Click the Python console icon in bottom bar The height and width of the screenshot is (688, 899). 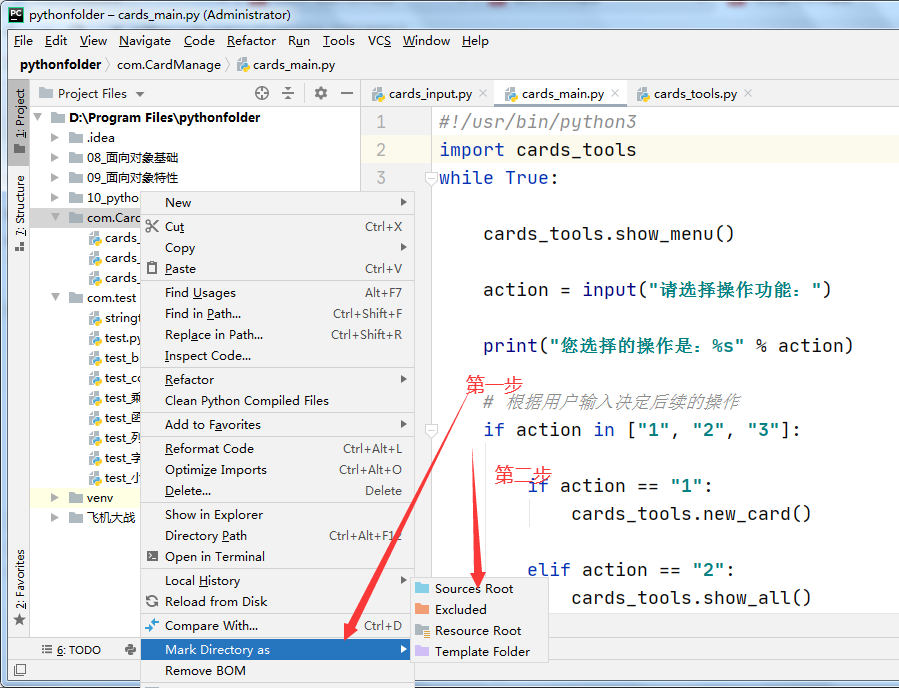click(x=131, y=650)
